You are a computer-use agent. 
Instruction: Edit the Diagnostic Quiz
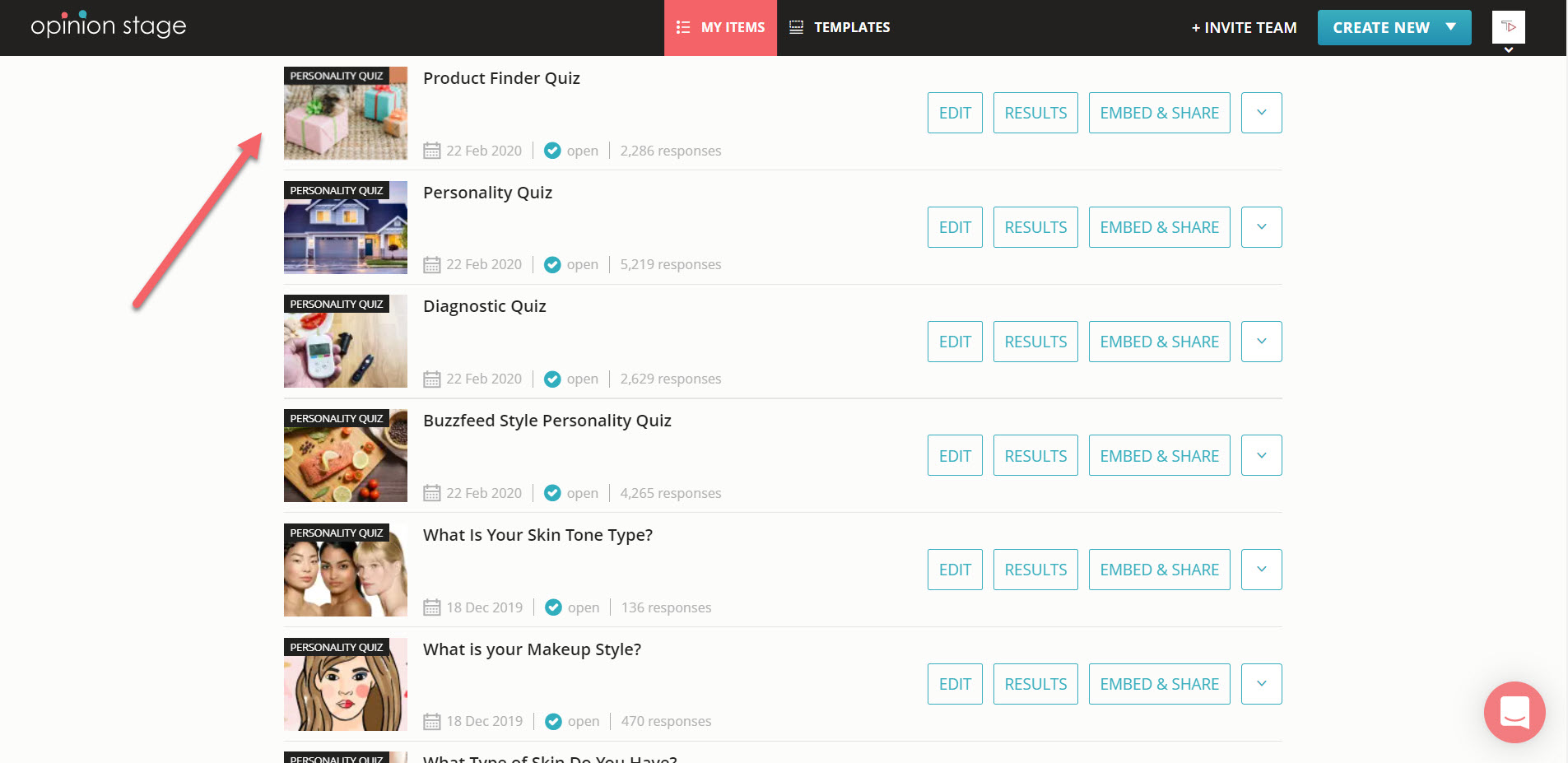coord(955,342)
